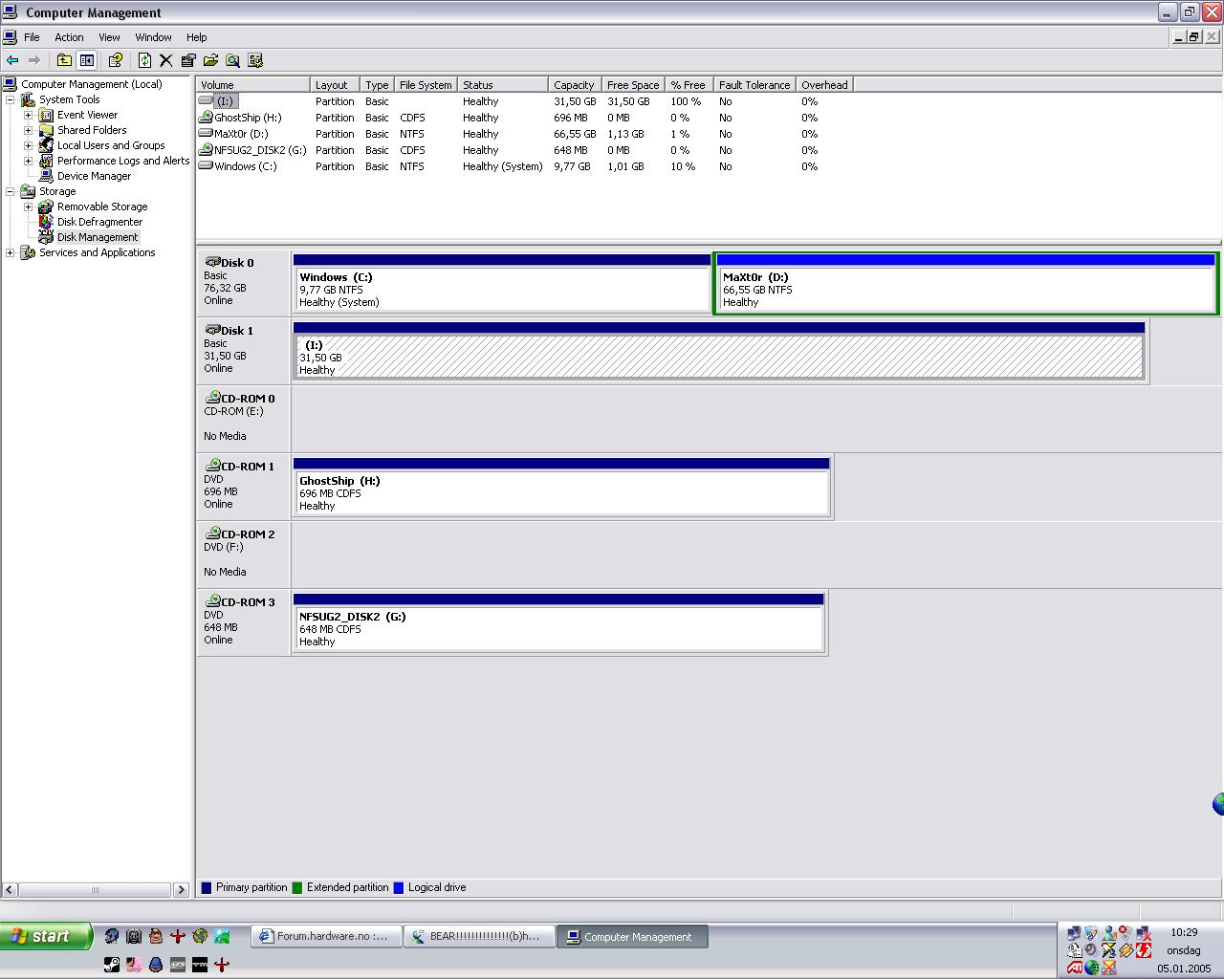Click the Disk 1 label panel
1224x980 pixels.
[x=243, y=351]
